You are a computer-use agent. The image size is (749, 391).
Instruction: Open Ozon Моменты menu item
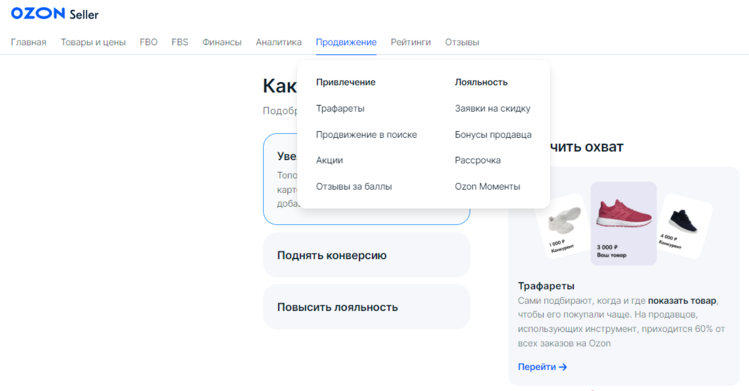point(487,187)
